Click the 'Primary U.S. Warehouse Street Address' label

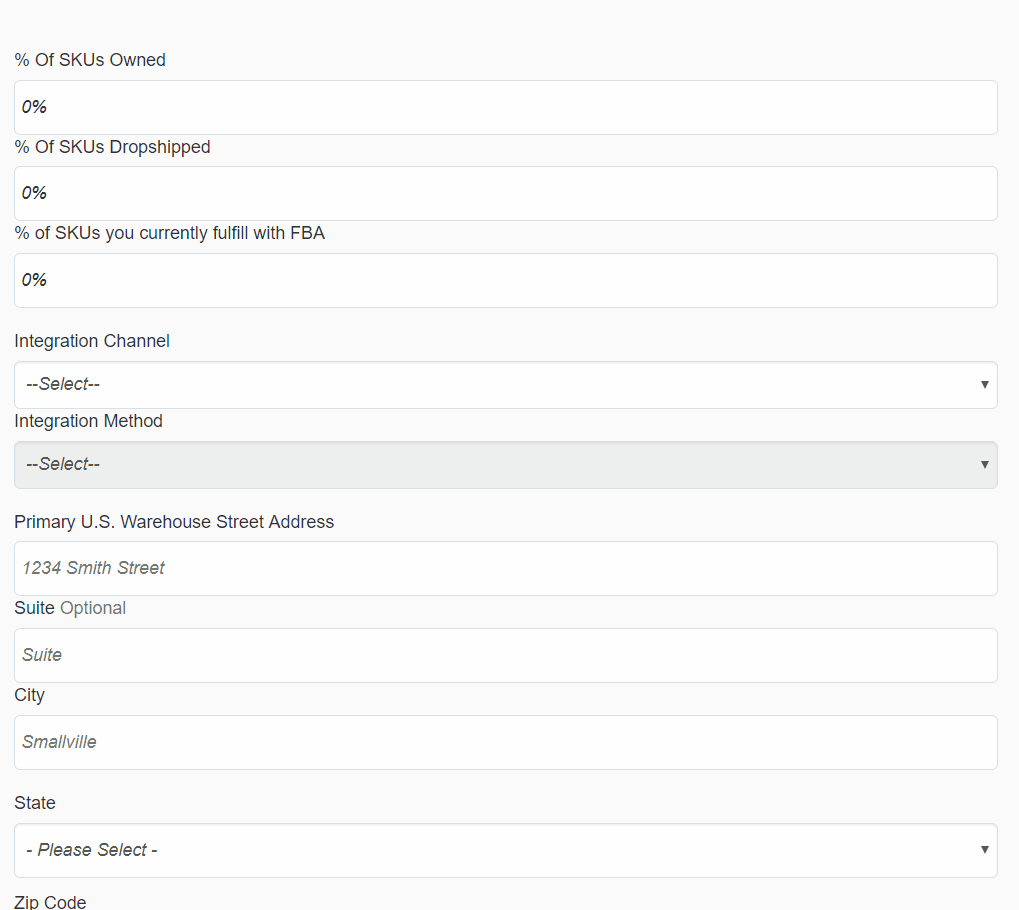click(x=174, y=522)
